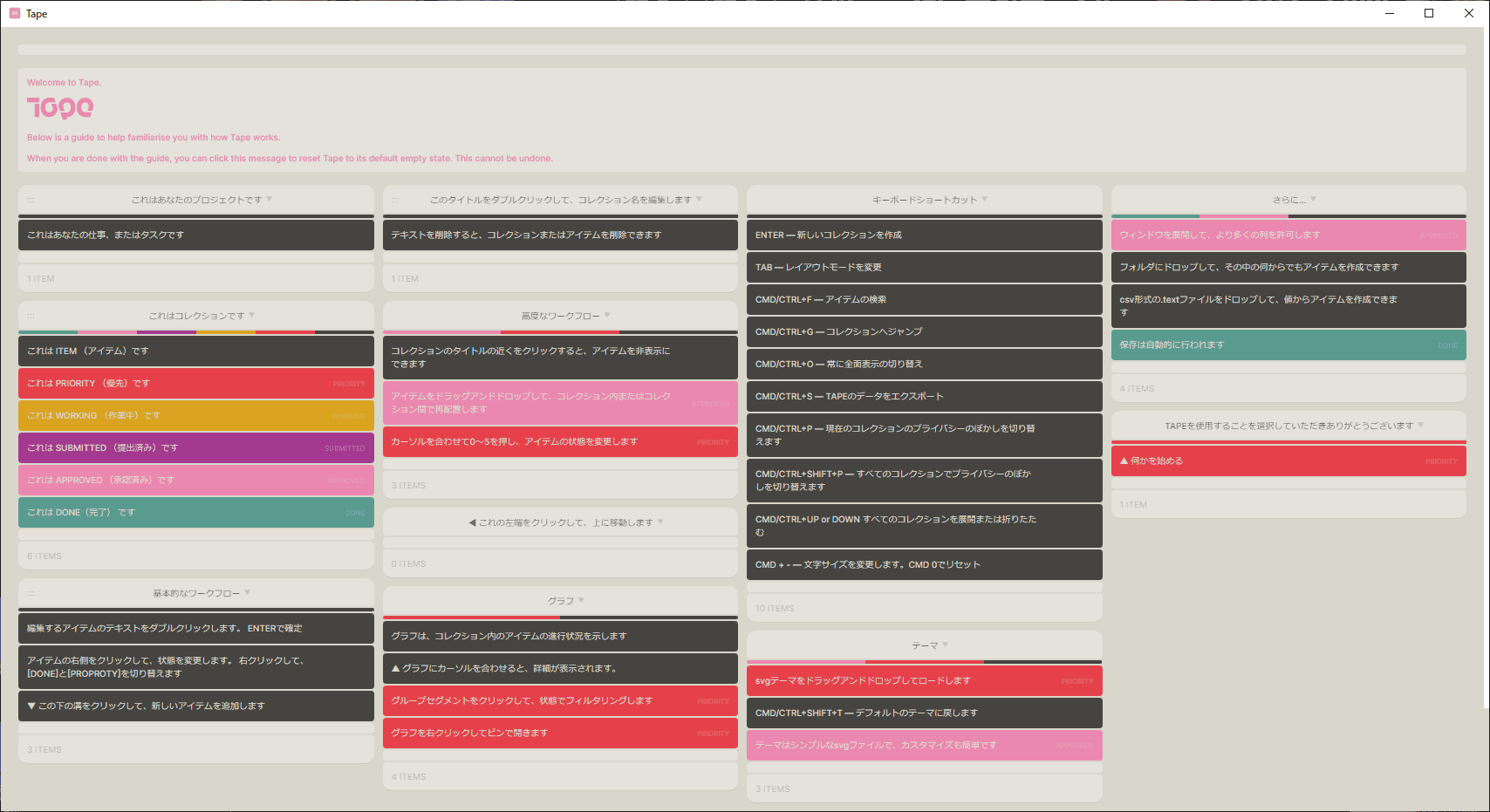Screen dimensions: 1490x812
Task: Select the 何かを始める priority item
Action: pos(1288,461)
